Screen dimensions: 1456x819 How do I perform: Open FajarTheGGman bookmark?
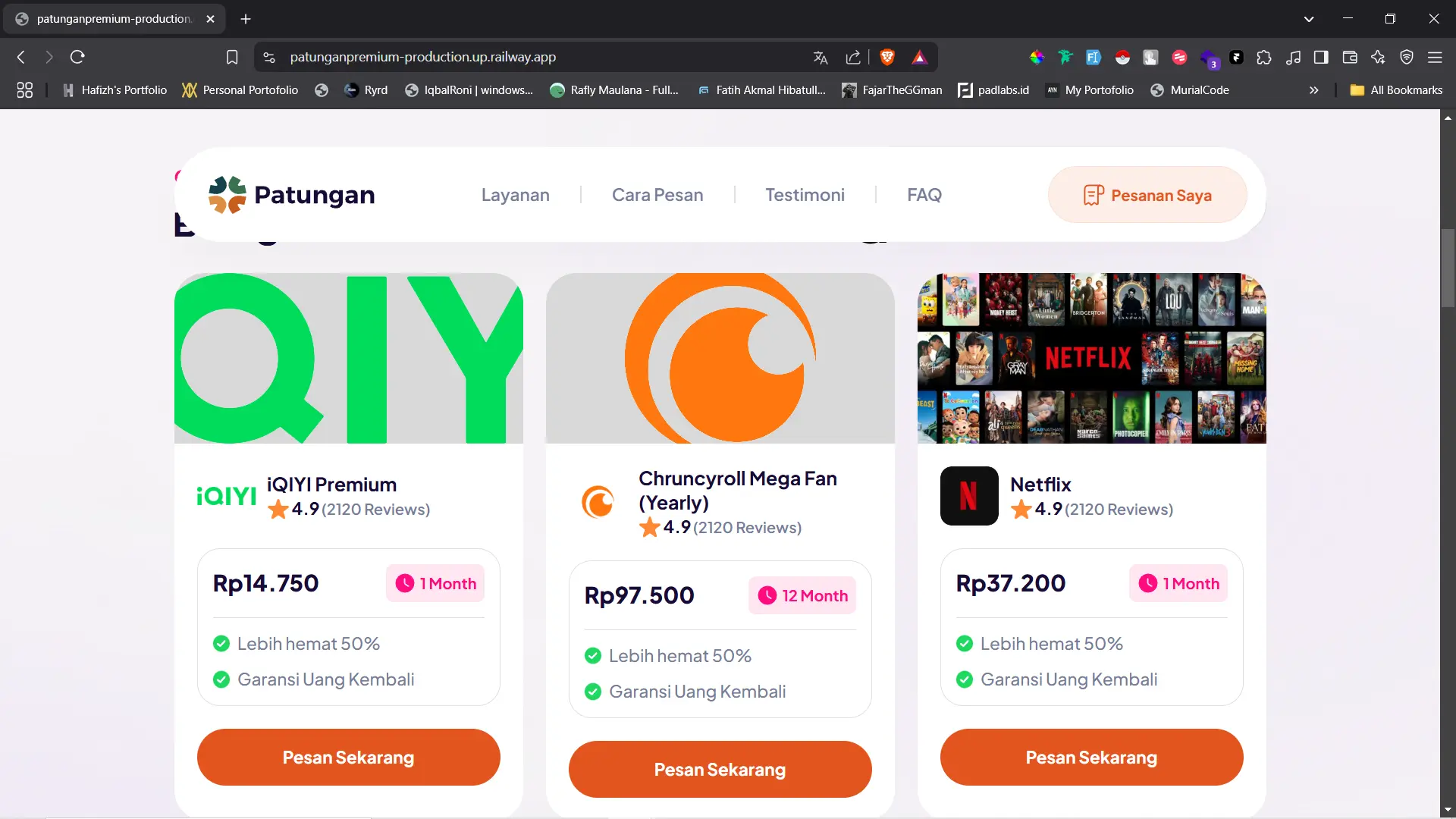coord(892,90)
